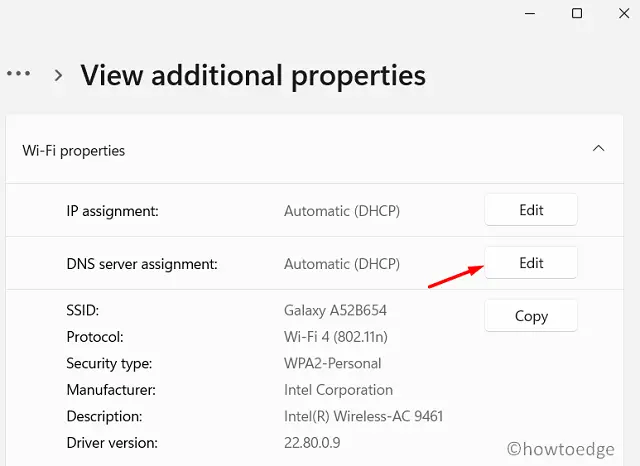Maximize the Settings window
The width and height of the screenshot is (640, 466).
tap(577, 13)
